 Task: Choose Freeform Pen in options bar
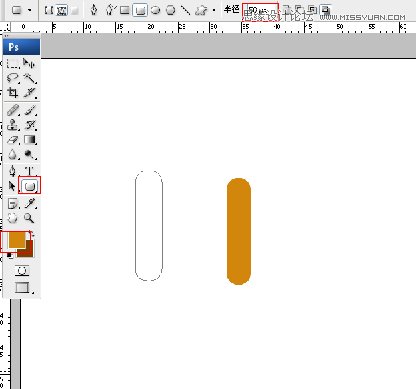(x=110, y=10)
